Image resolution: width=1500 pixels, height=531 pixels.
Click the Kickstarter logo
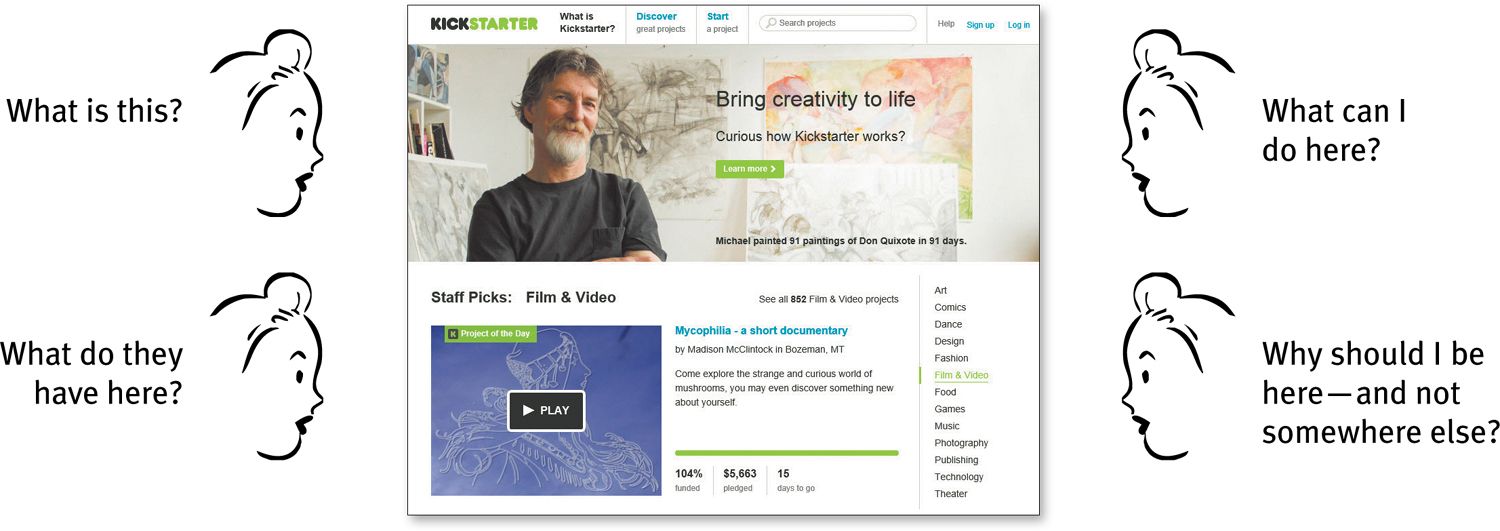(x=484, y=23)
